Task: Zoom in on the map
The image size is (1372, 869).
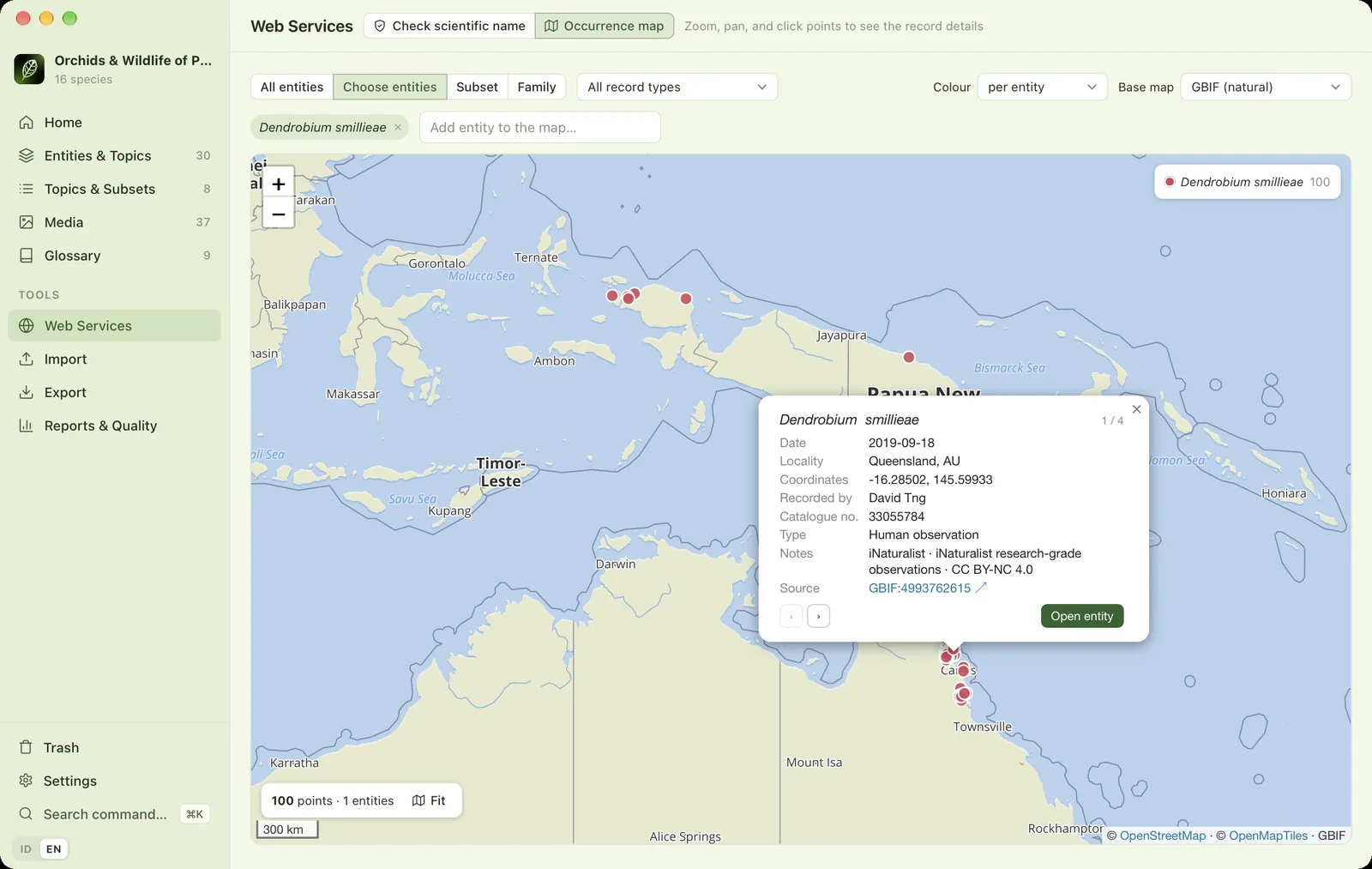Action: point(279,184)
